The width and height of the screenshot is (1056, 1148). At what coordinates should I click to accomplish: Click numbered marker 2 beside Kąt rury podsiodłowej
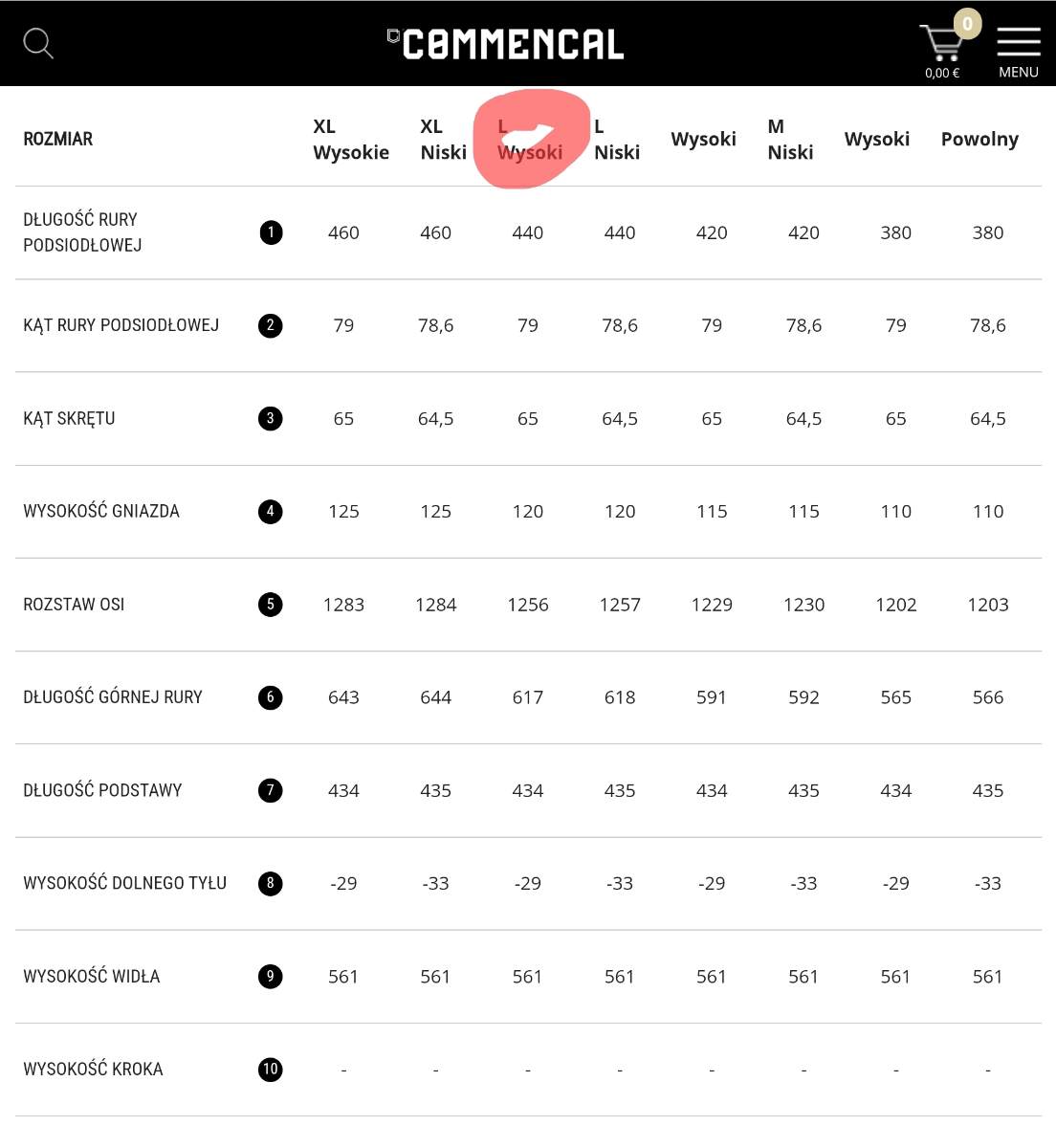click(271, 325)
